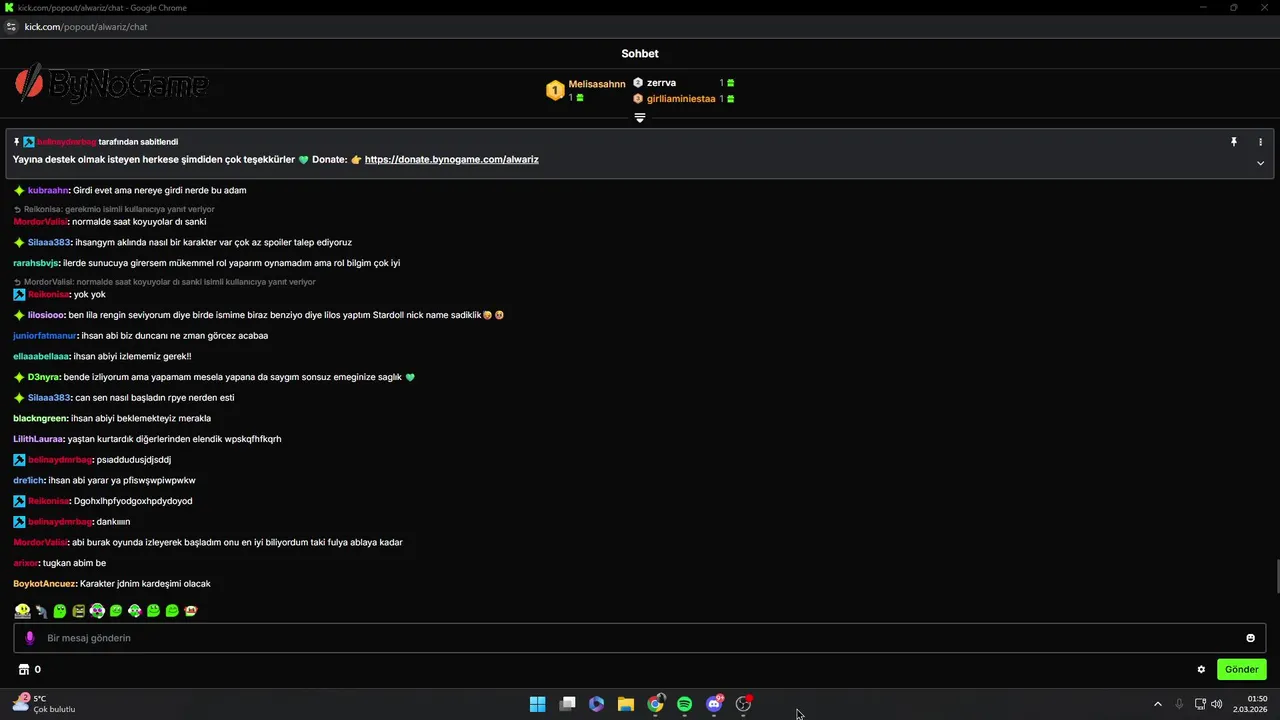This screenshot has height=720, width=1280.
Task: Click username ellaaabellaaa in chat
Action: tap(41, 356)
